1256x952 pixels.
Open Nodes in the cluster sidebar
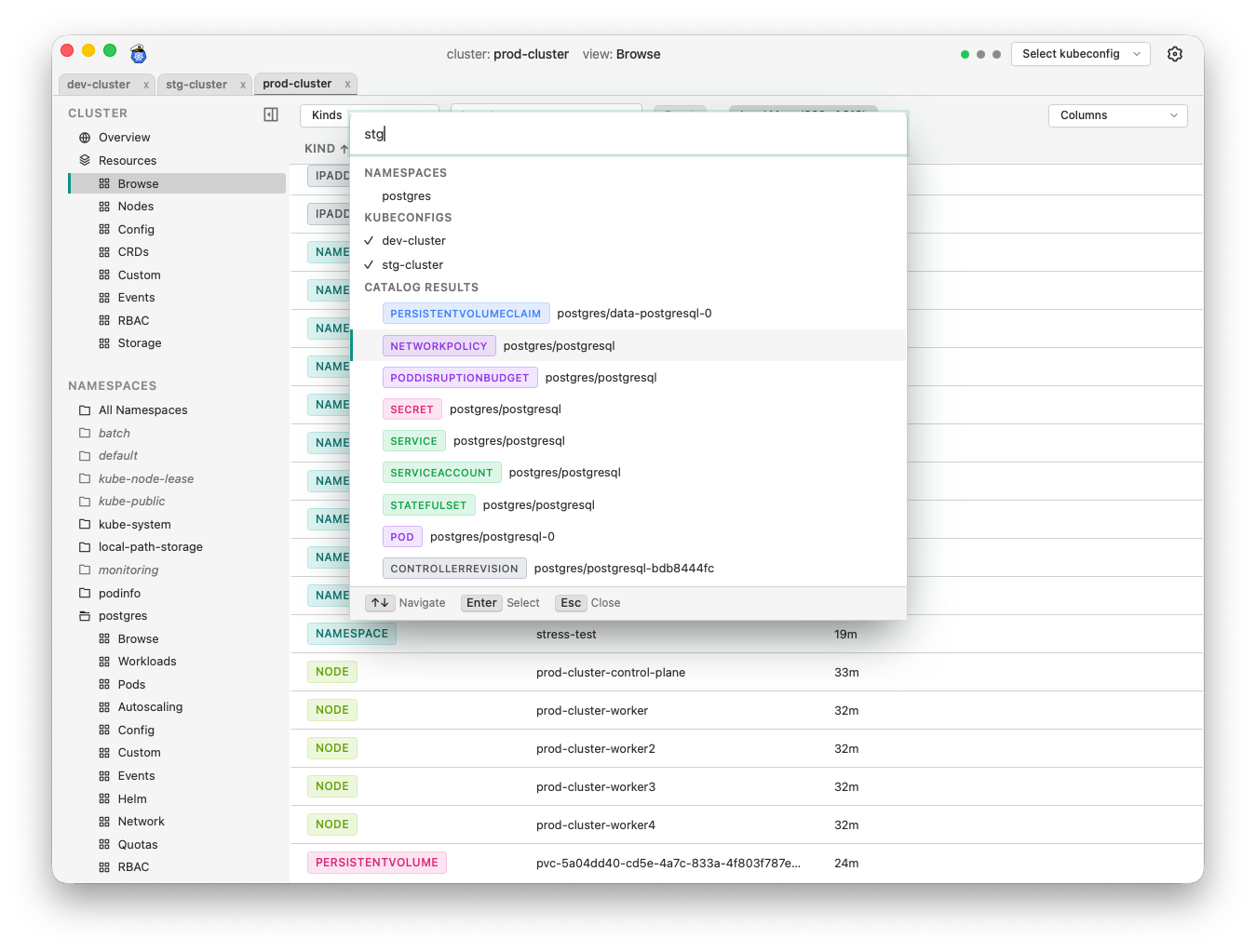click(x=135, y=207)
